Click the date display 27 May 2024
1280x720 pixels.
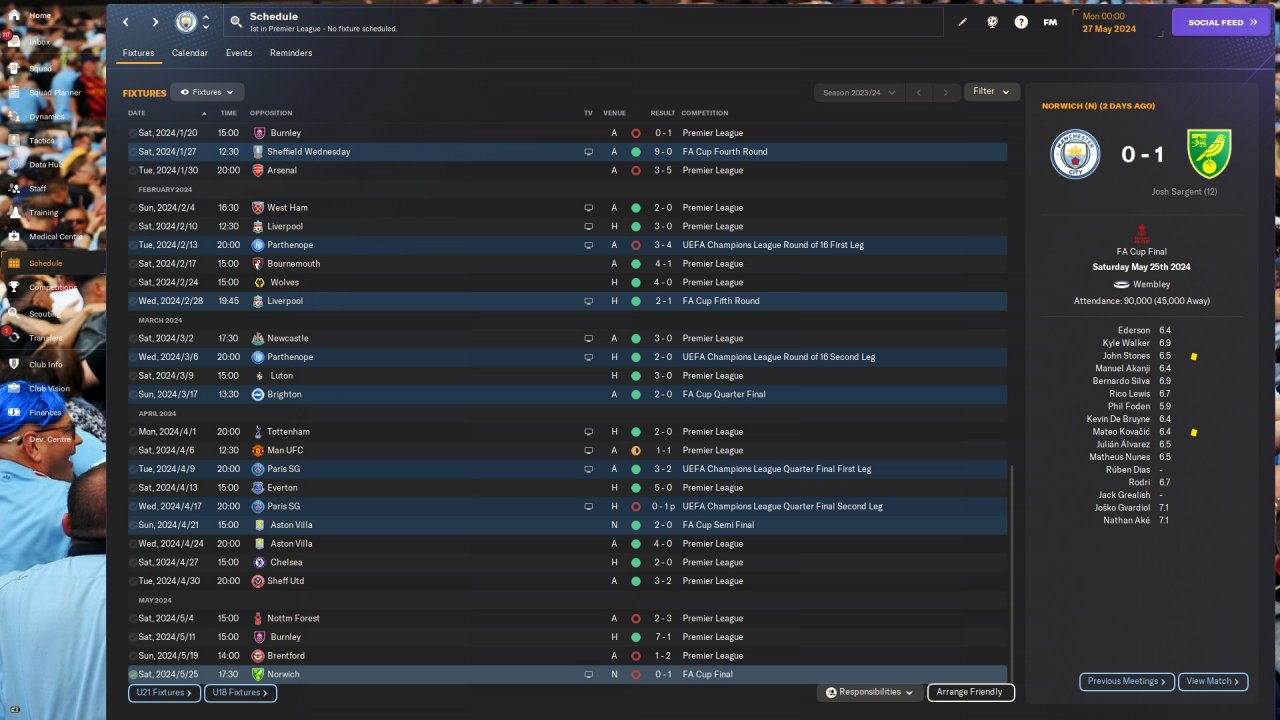click(1108, 28)
